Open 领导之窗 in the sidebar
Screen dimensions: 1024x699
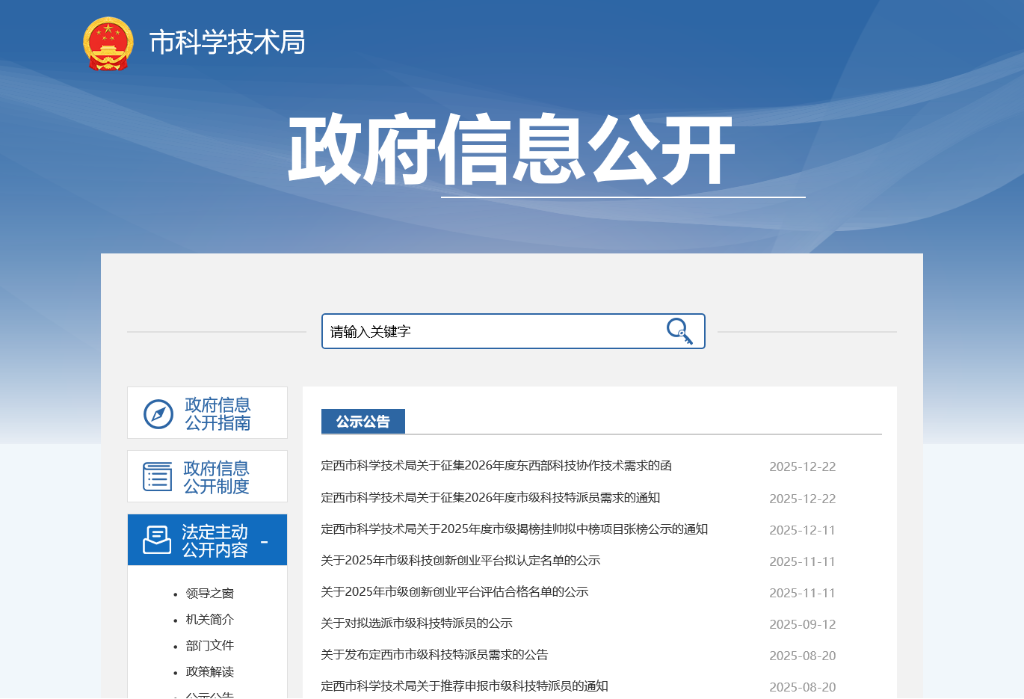(x=209, y=593)
